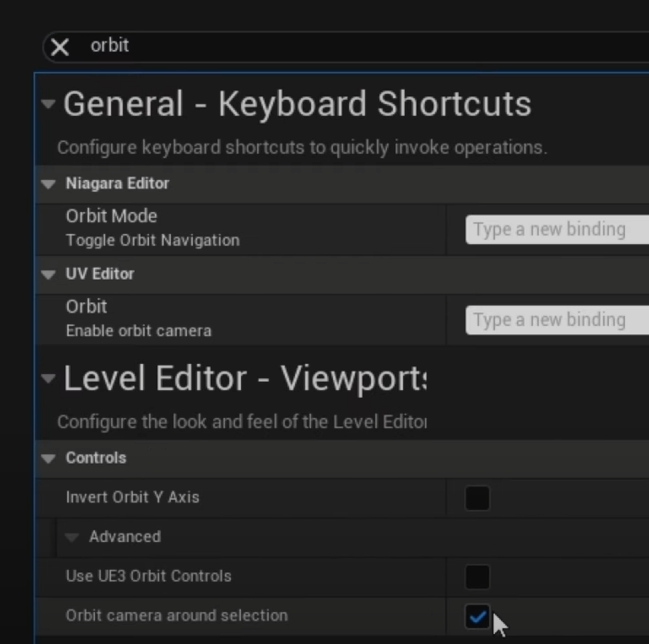Image resolution: width=649 pixels, height=644 pixels.
Task: Select the 'Orbit Mode' shortcut label
Action: pos(111,216)
